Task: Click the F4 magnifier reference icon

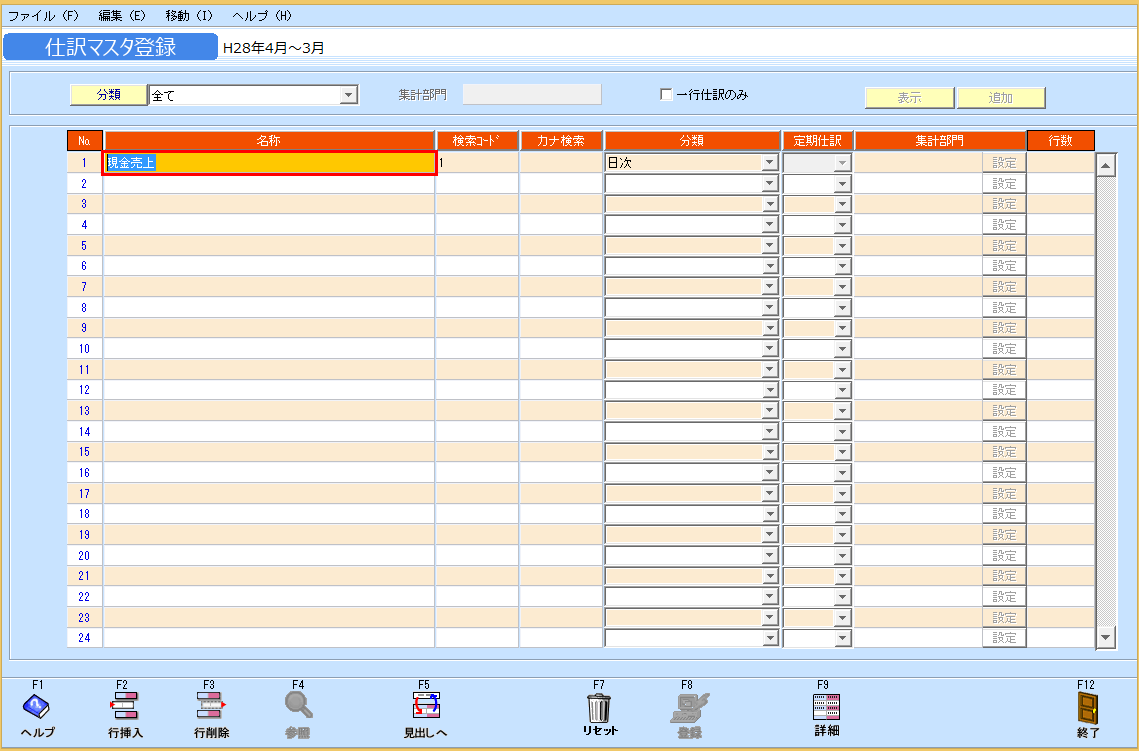Action: click(x=298, y=707)
